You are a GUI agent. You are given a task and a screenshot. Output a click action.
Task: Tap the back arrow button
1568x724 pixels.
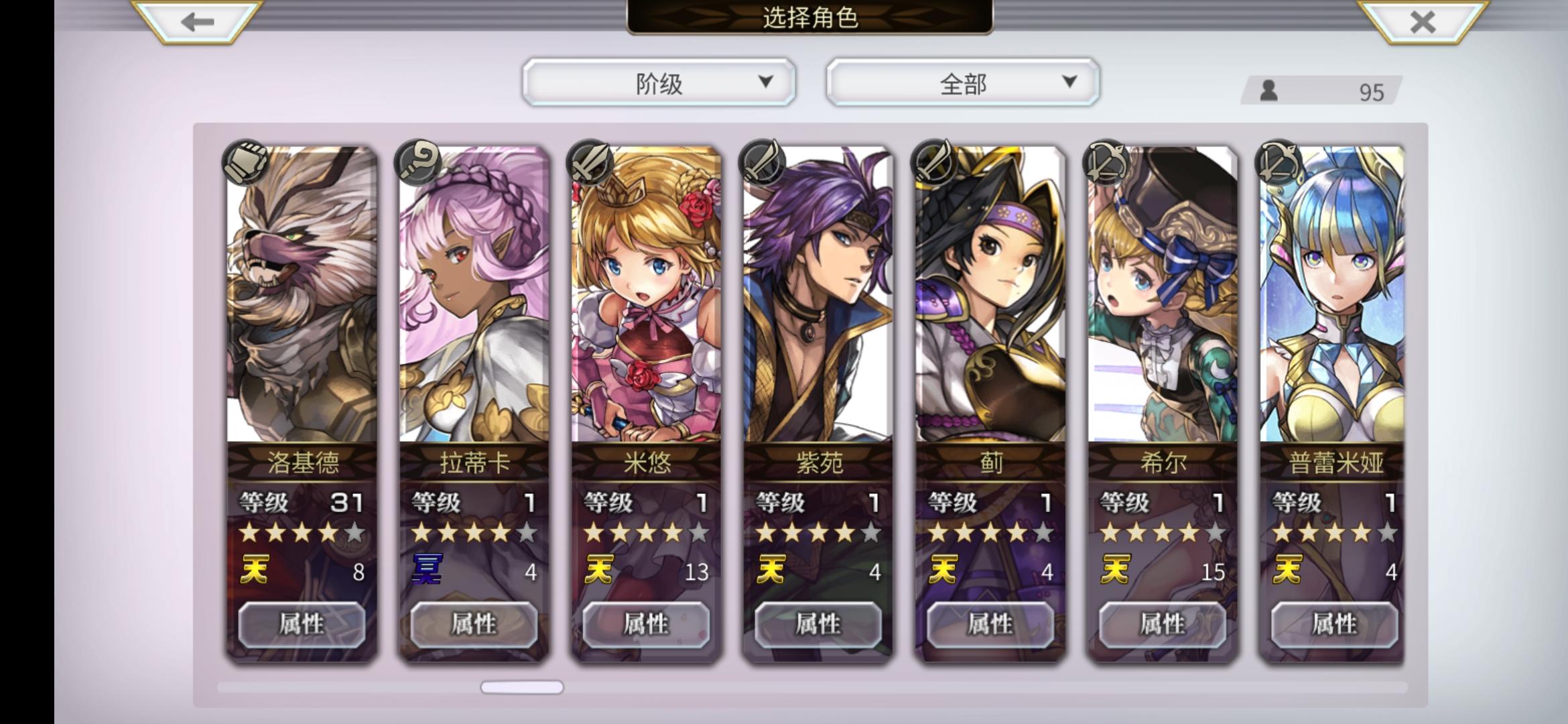[x=196, y=21]
